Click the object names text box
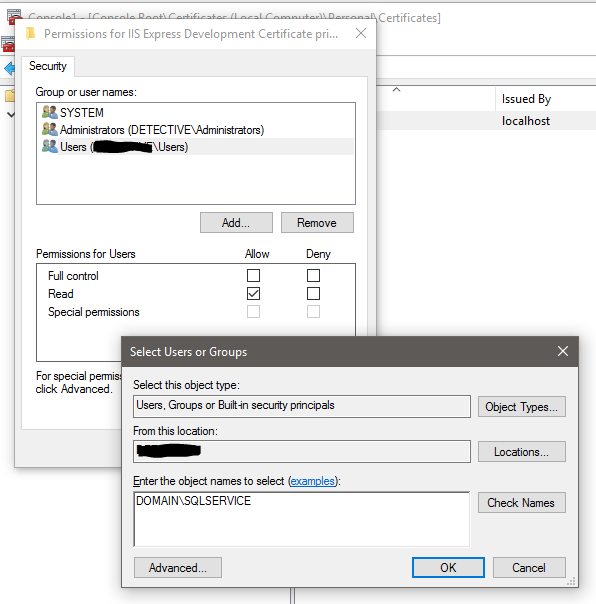Viewport: 596px width, 604px height. pyautogui.click(x=302, y=519)
